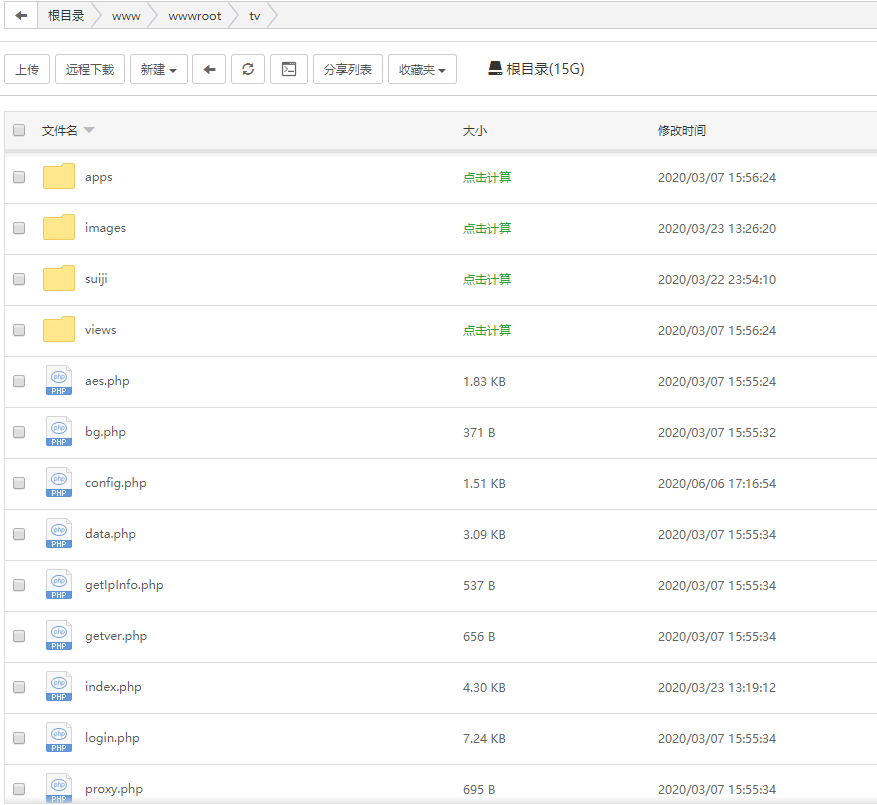Open the 新建 dropdown
Image resolution: width=877 pixels, height=805 pixels.
click(x=159, y=69)
